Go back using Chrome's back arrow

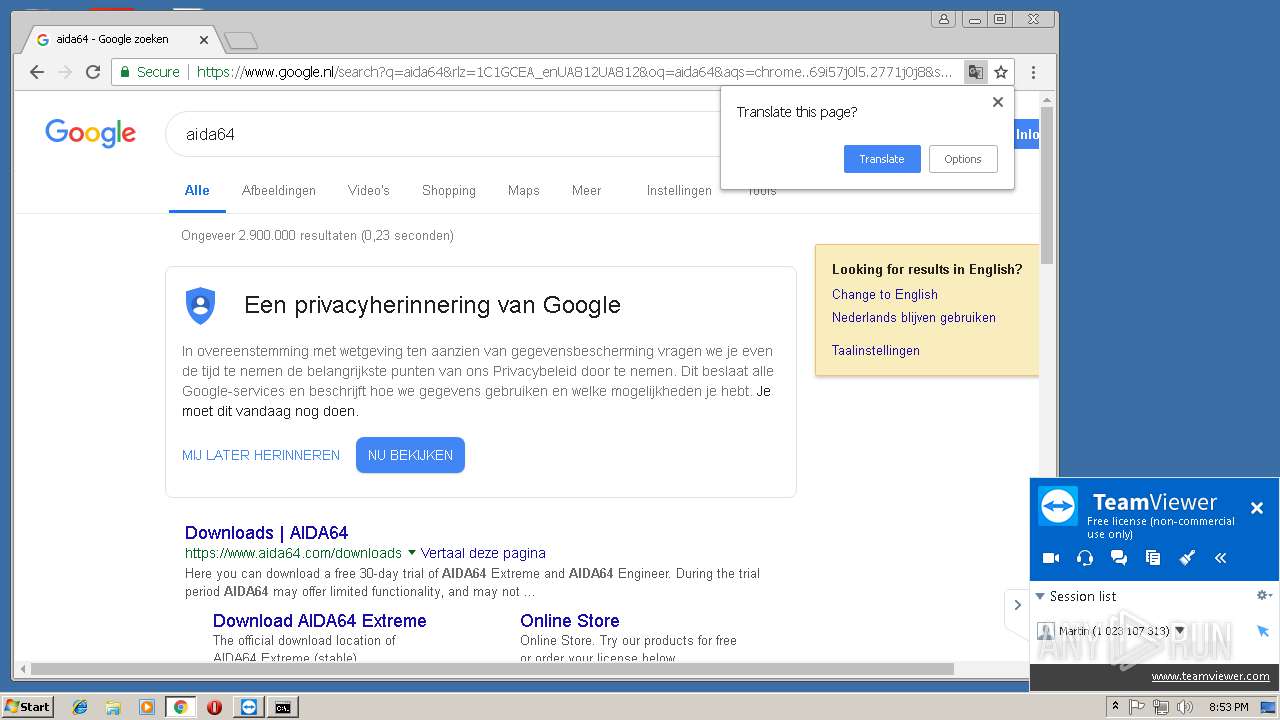click(x=37, y=72)
